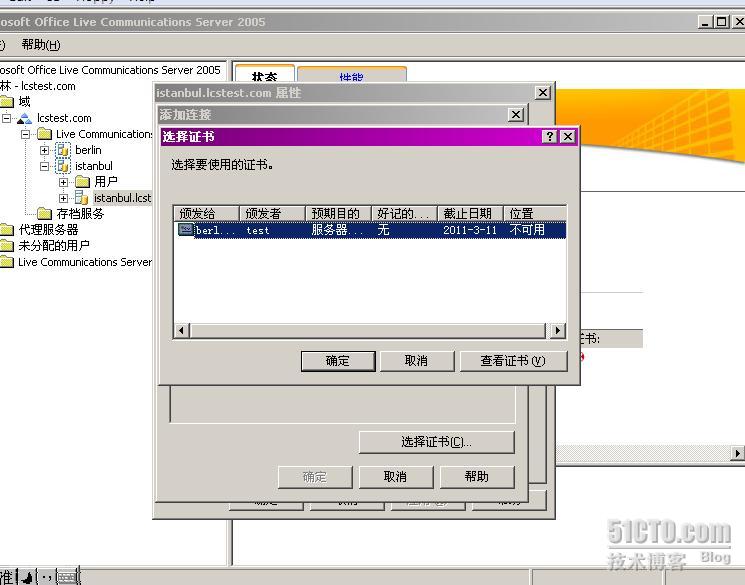The width and height of the screenshot is (745, 585).
Task: Close the istanbul.lcstest.com 属性 dialog
Action: point(543,93)
